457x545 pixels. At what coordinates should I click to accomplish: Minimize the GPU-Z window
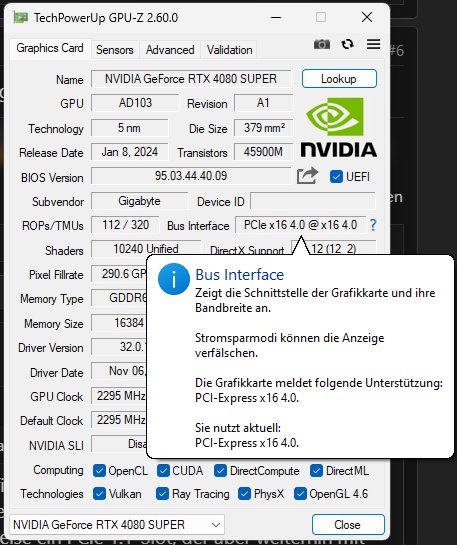tap(276, 17)
